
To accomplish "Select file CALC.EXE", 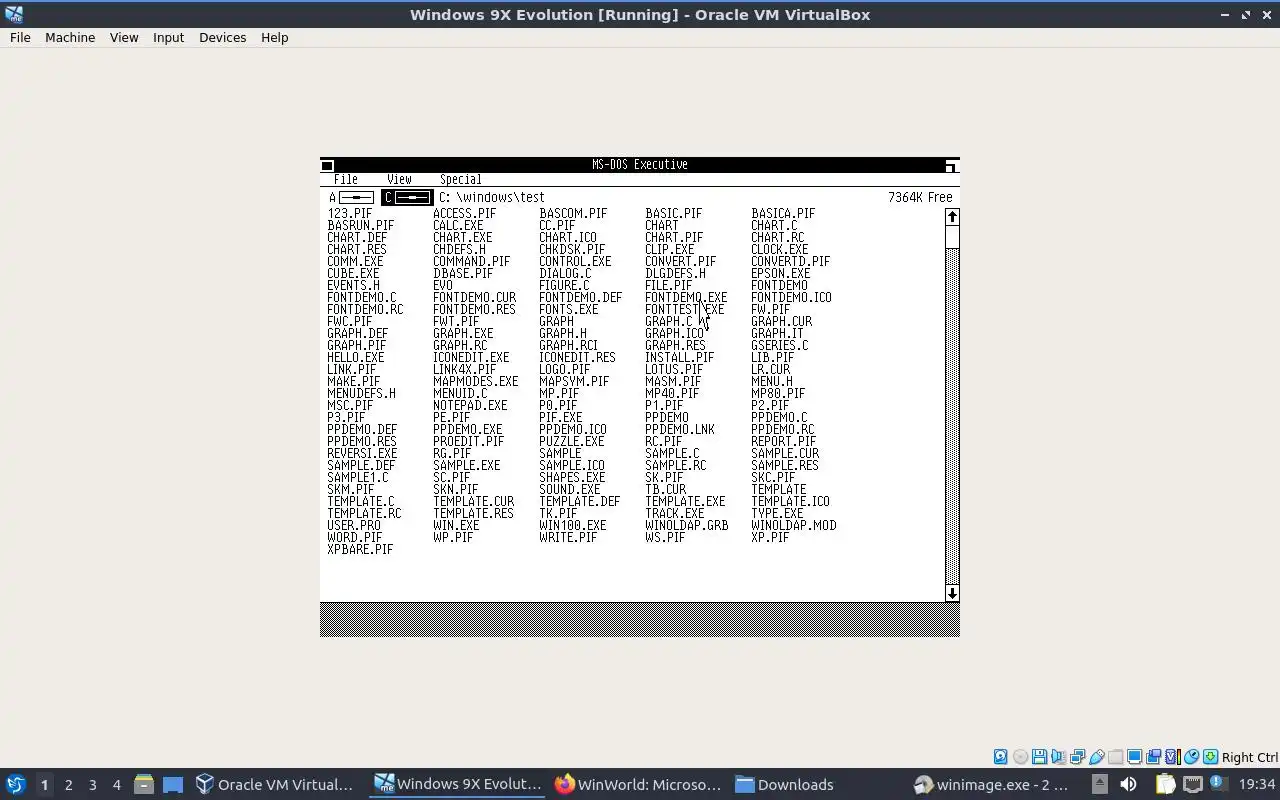I will click(458, 226).
